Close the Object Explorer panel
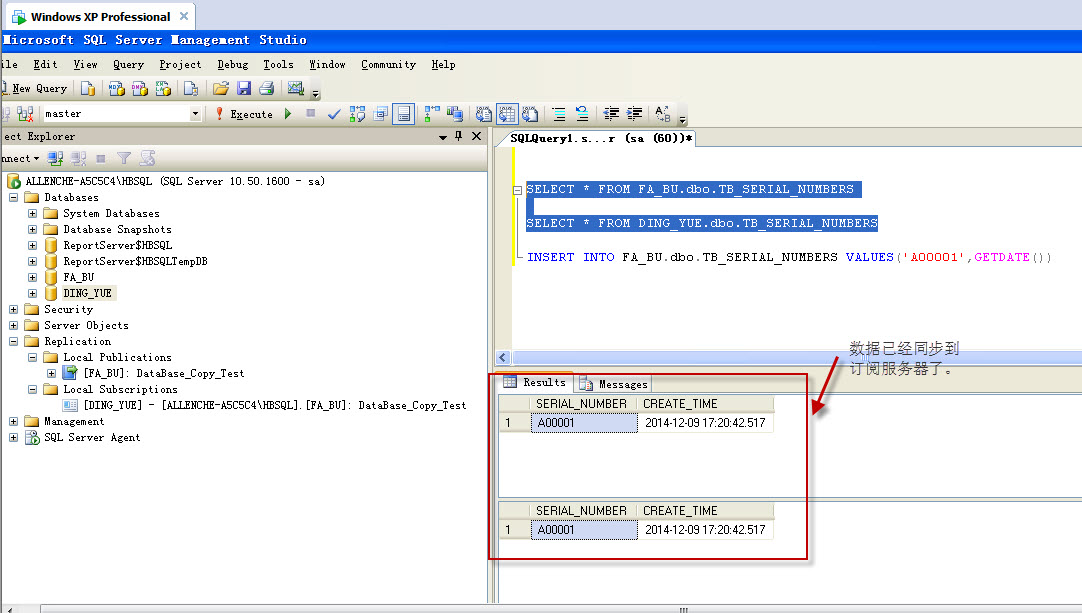 (476, 136)
